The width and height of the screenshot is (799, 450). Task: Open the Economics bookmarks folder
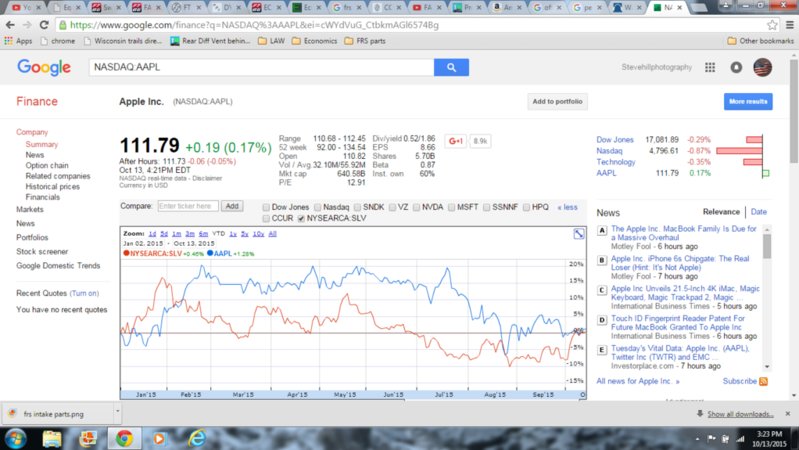coord(314,41)
